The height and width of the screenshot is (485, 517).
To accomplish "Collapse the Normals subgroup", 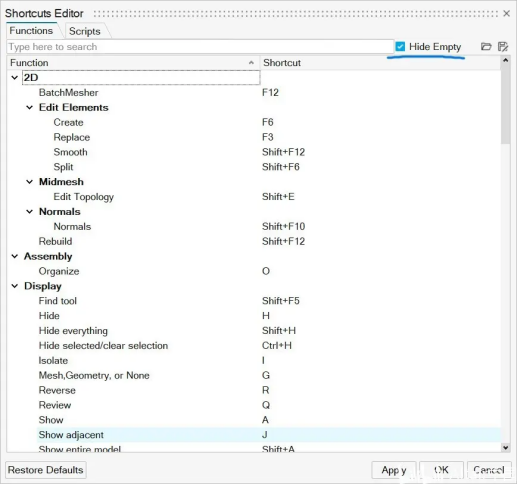I will (x=30, y=211).
